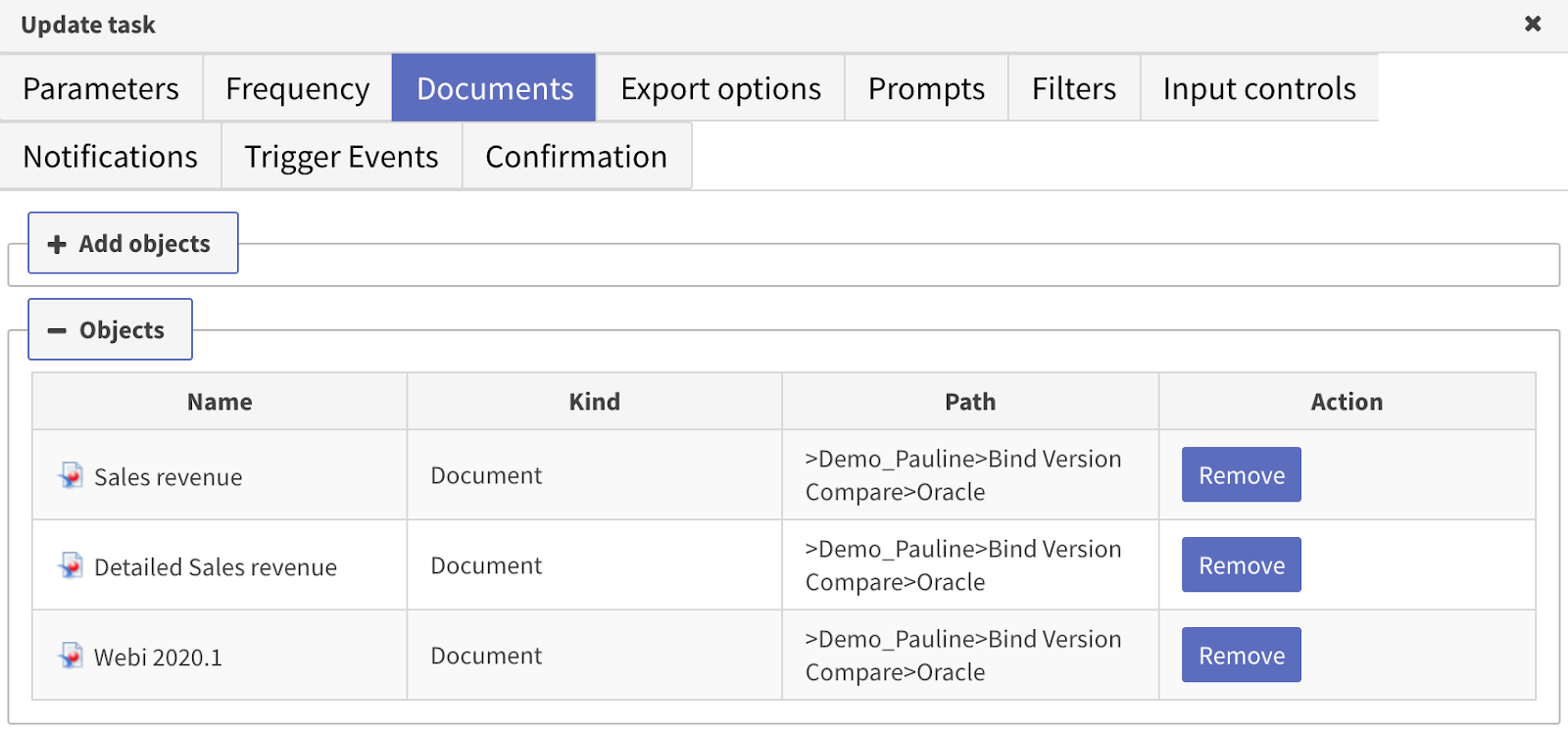Click the Webi icon for Webi 2020.1
The height and width of the screenshot is (732, 1568).
70,657
